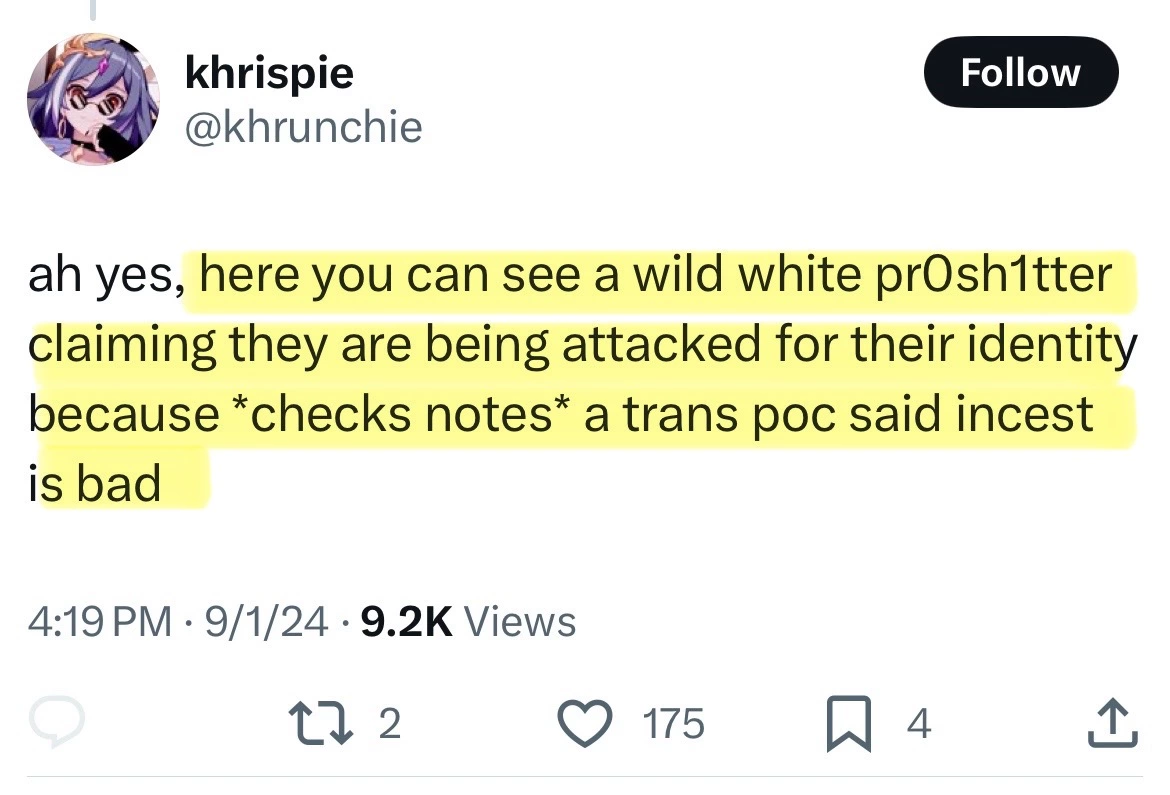
Task: Like the tweet with the heart icon
Action: click(x=599, y=722)
